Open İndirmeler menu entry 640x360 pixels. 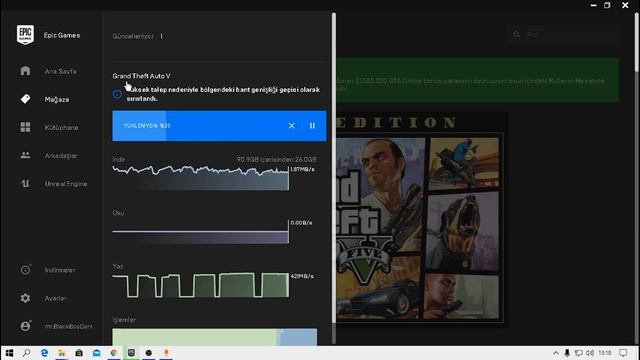pos(60,270)
